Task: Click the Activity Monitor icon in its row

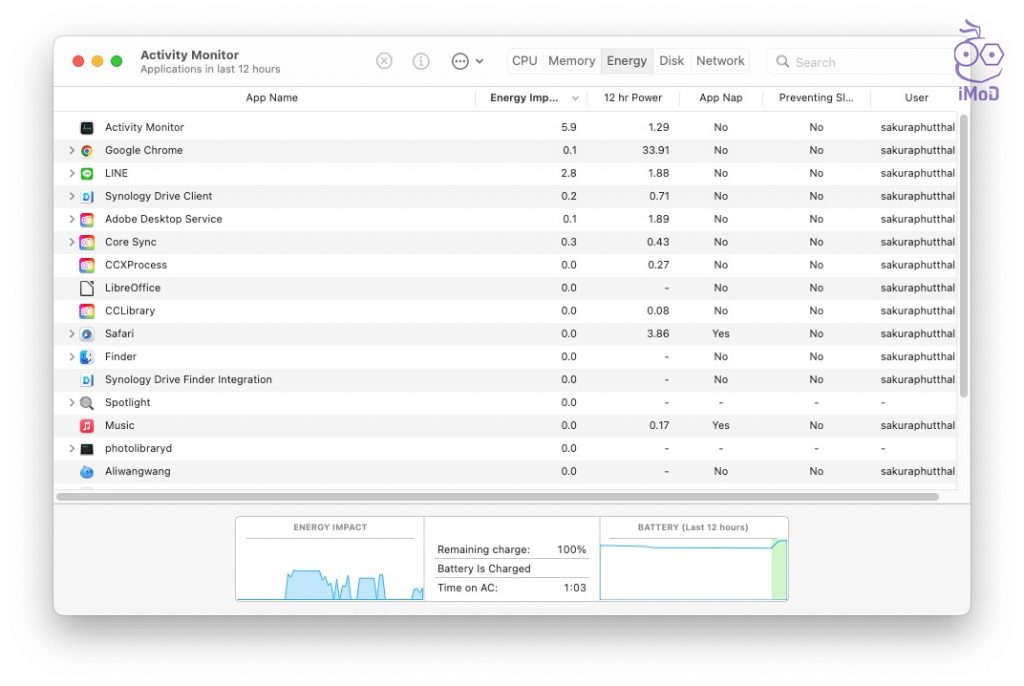Action: click(x=86, y=127)
